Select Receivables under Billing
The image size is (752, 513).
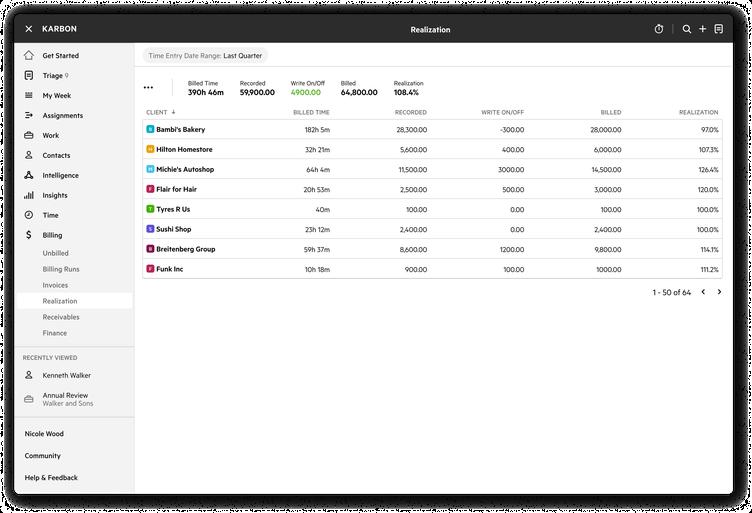pyautogui.click(x=61, y=317)
